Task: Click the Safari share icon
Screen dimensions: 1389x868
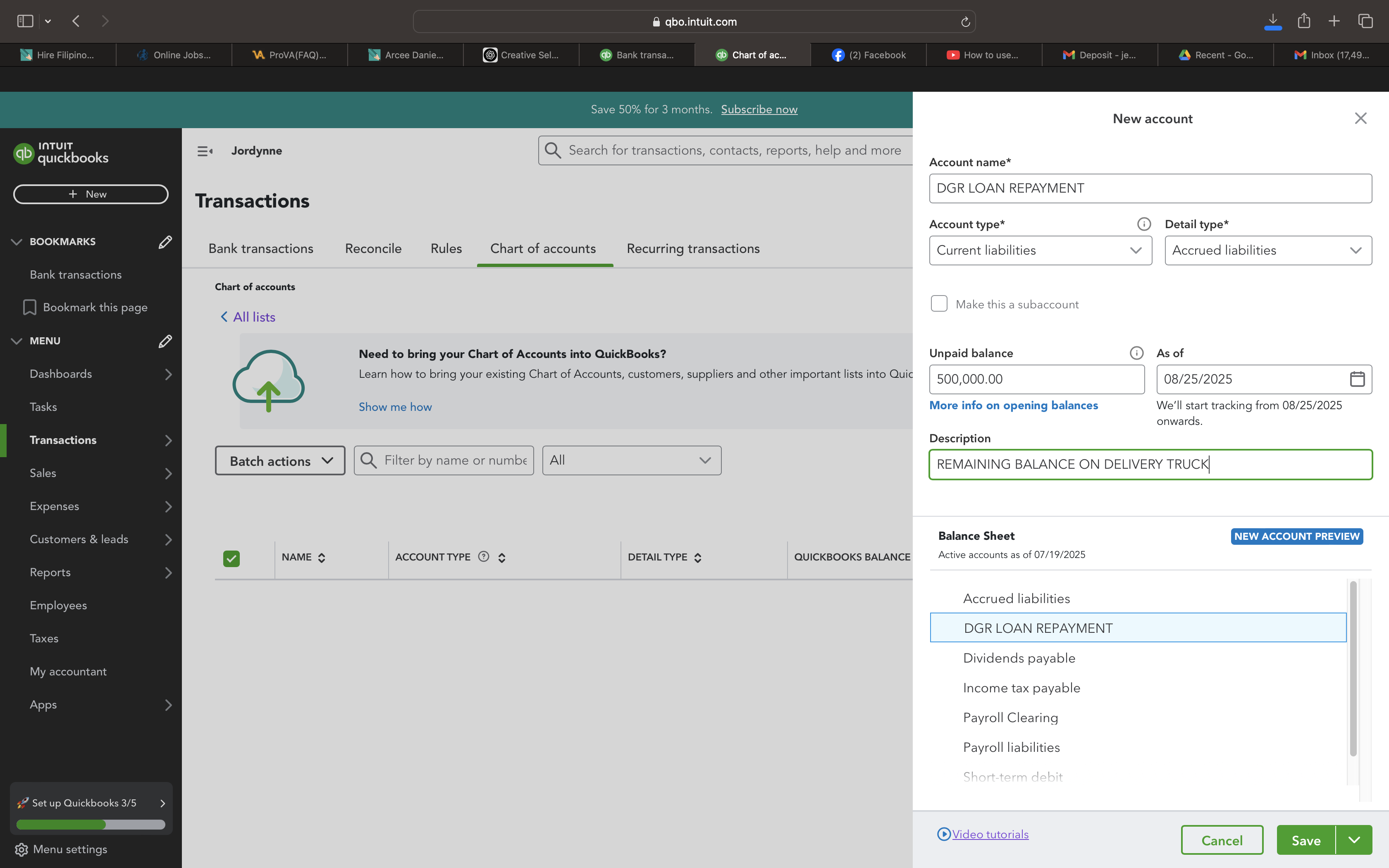Action: point(1304,21)
